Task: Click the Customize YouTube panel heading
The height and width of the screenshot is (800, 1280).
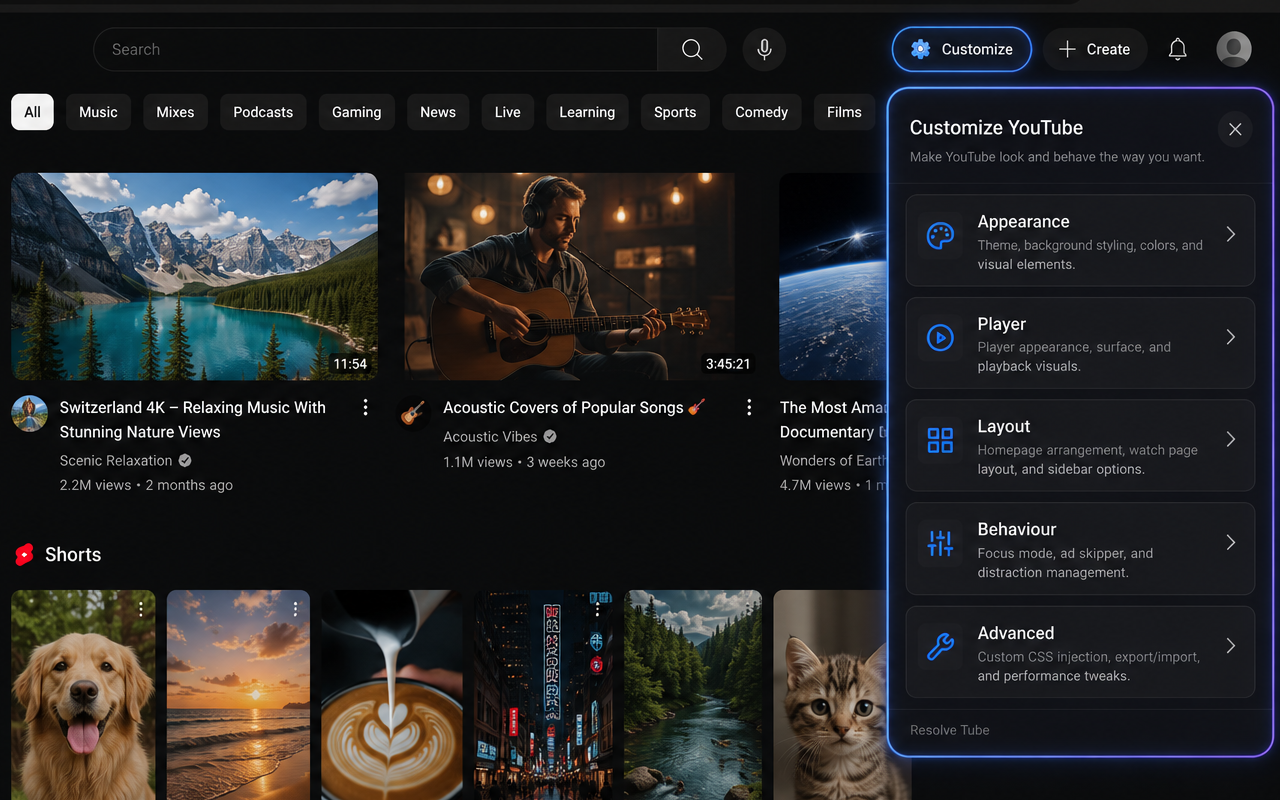Action: [996, 128]
